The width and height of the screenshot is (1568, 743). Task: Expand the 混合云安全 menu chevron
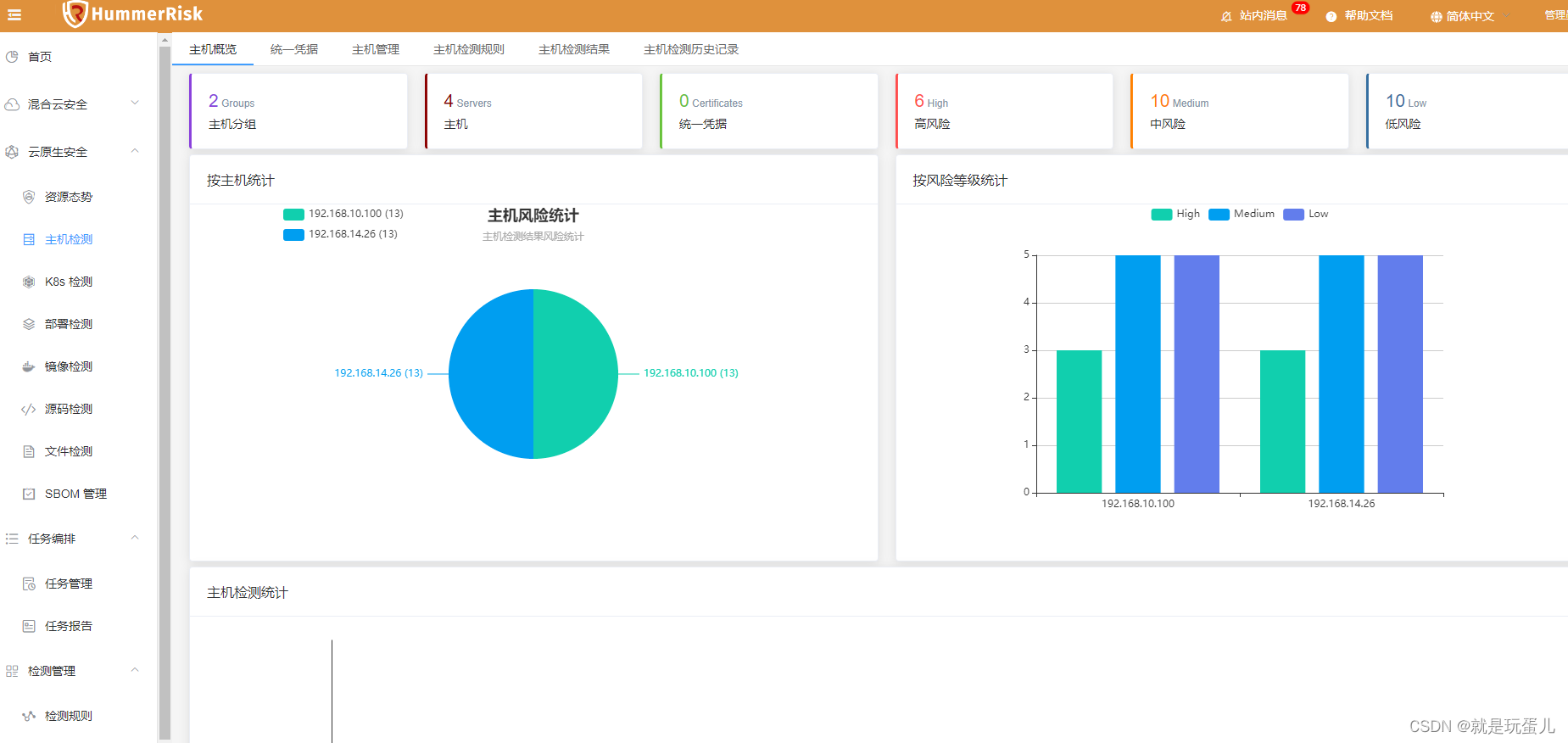click(135, 103)
